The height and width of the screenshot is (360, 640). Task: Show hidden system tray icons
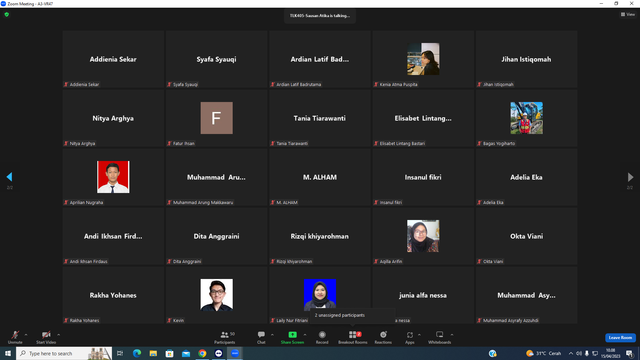[x=571, y=353]
